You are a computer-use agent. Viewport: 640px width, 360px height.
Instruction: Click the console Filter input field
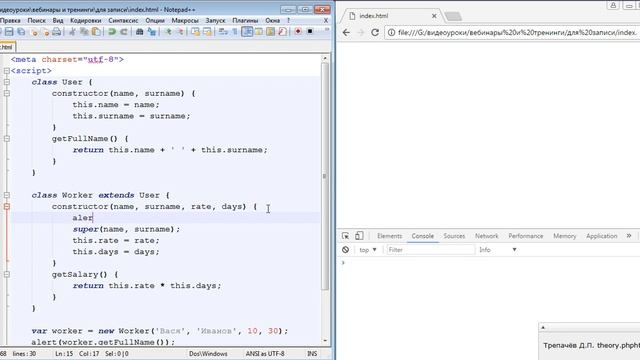click(431, 250)
